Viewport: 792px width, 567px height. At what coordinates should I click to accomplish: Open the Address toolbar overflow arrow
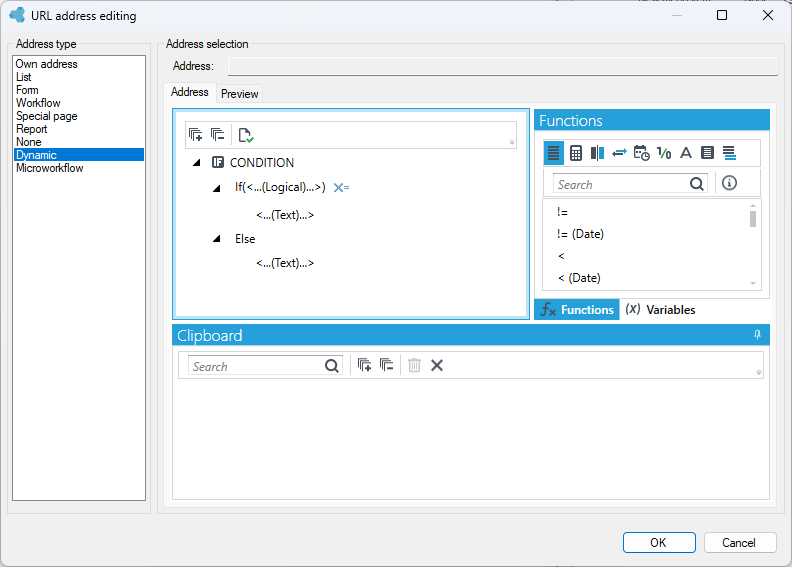[x=512, y=142]
